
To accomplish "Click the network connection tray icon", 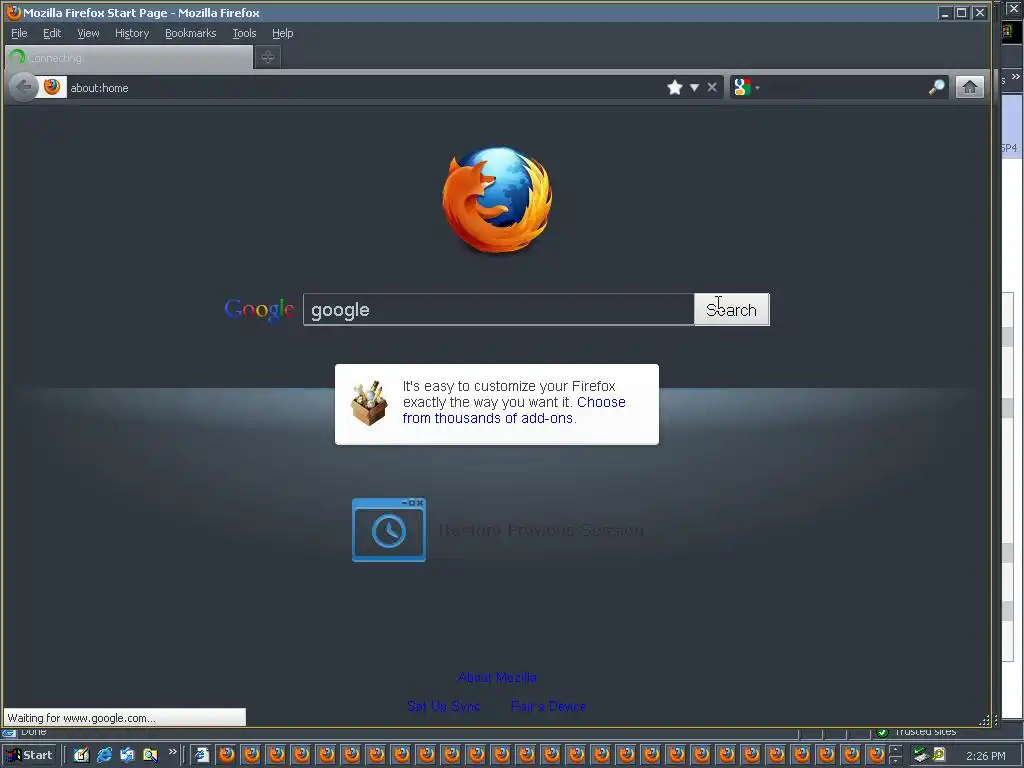I will [921, 755].
